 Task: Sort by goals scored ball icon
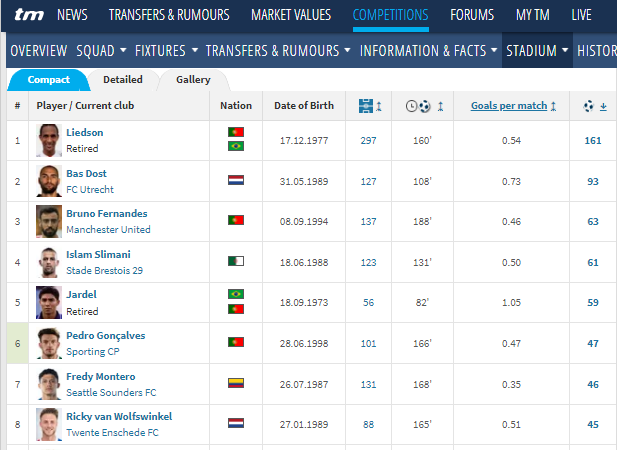[590, 105]
